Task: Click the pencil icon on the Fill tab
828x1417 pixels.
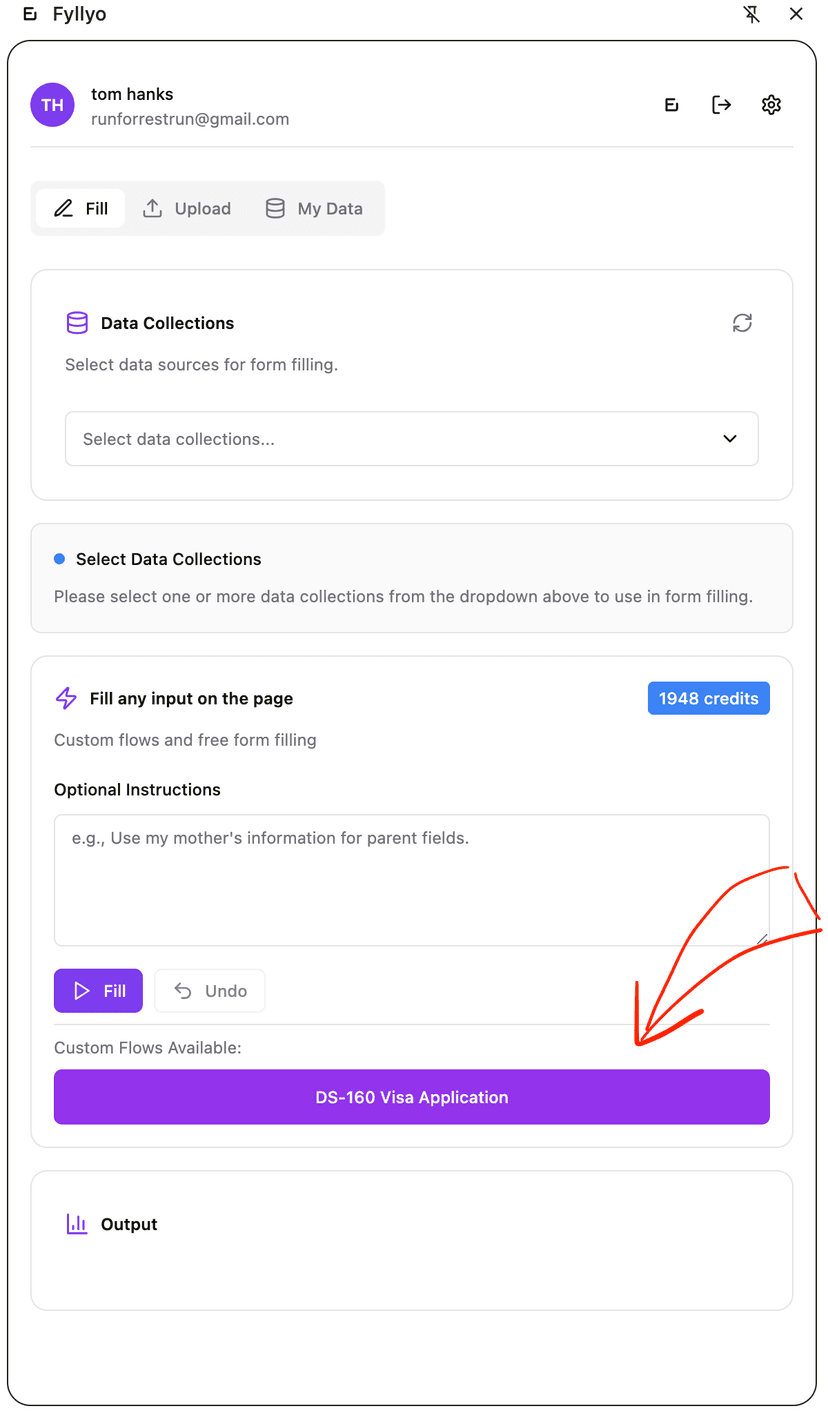Action: pos(62,208)
